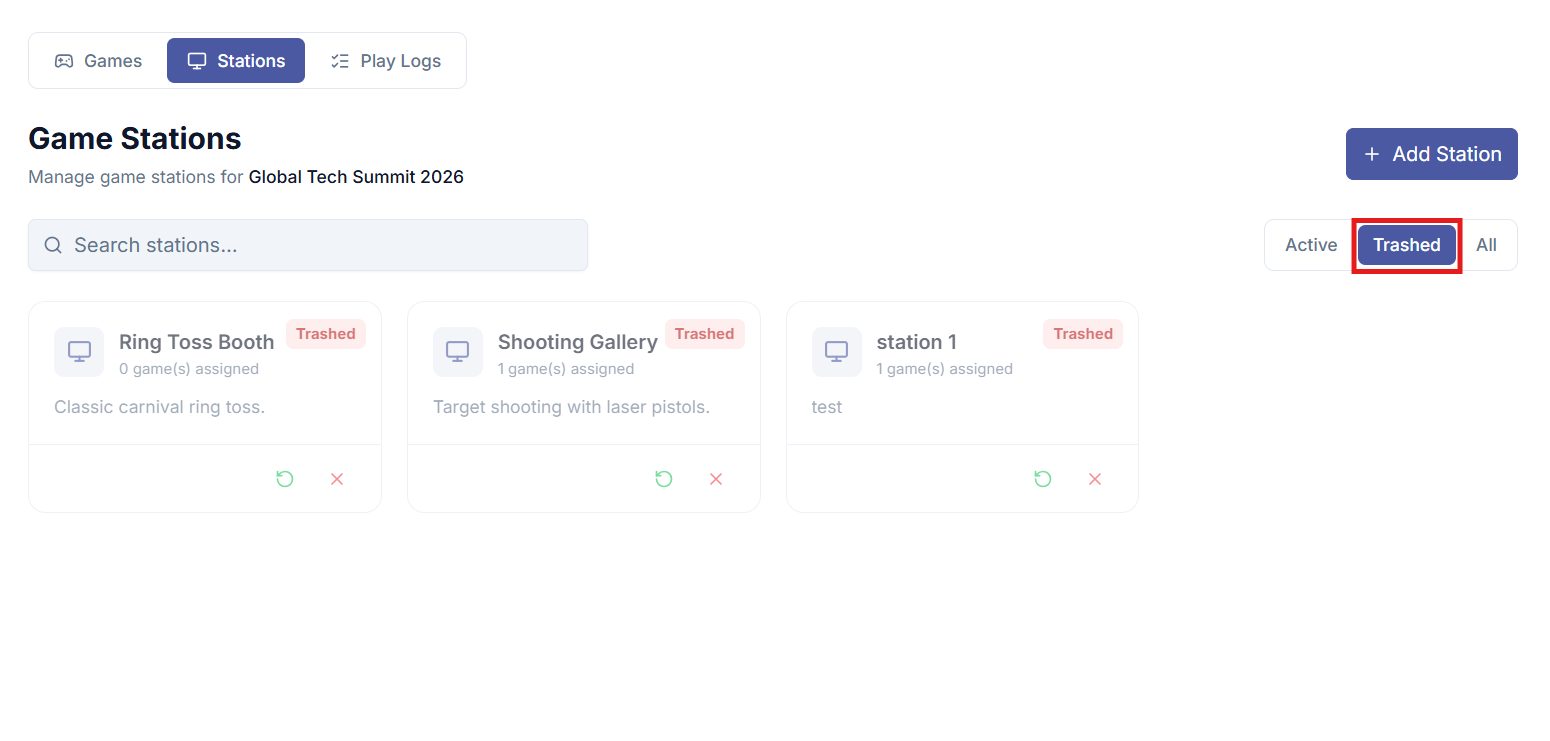Viewport: 1550px width, 741px height.
Task: Click "0 game(s) assigned" text
Action: 189,369
